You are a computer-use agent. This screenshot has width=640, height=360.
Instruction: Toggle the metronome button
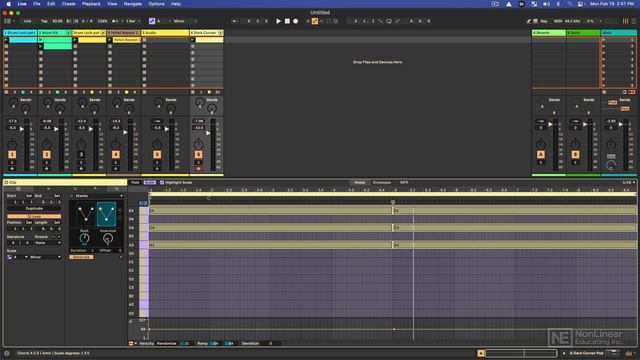click(115, 21)
